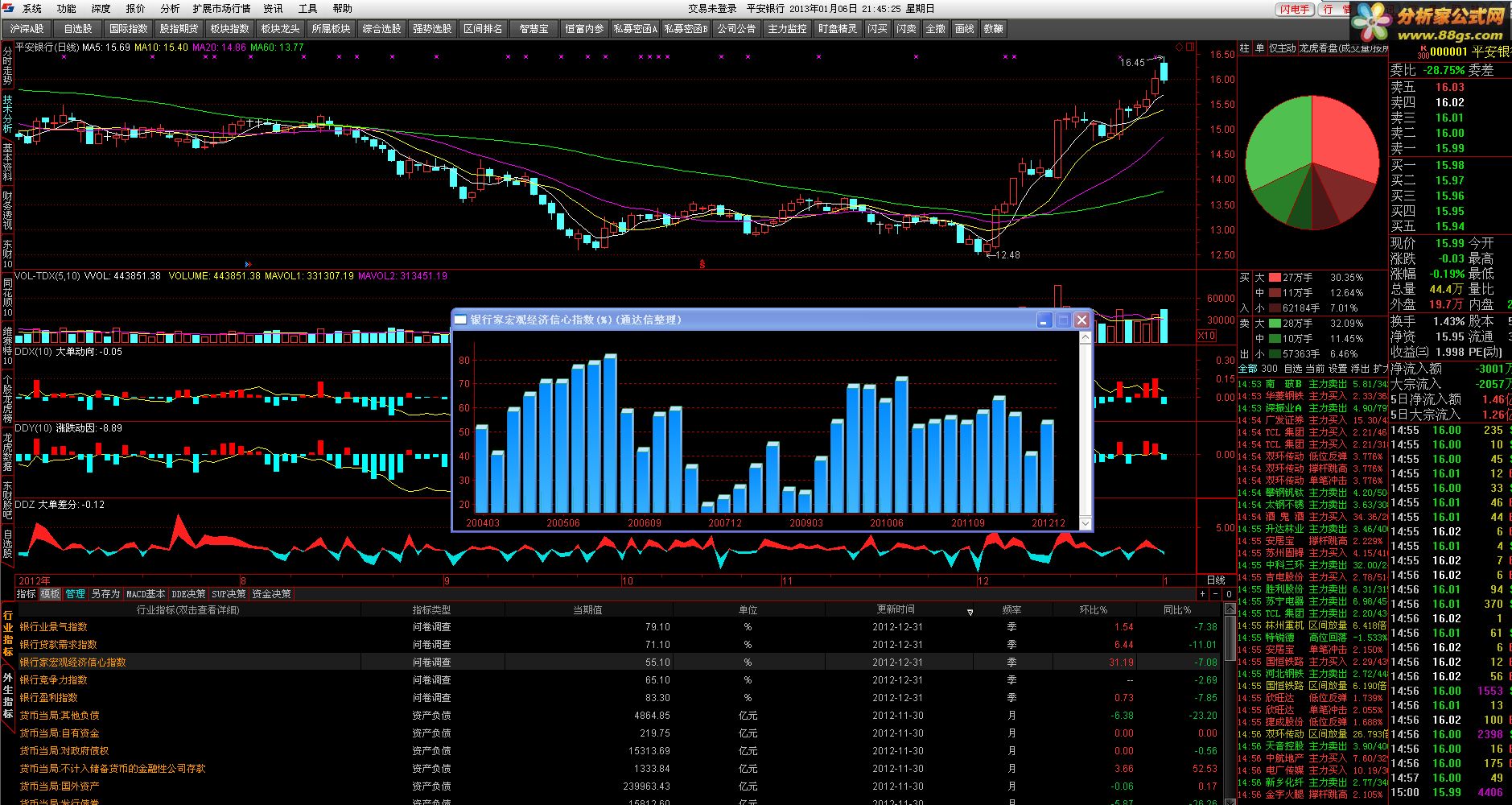Open the 分析 menu
Screen dimensions: 1512x805
171,8
